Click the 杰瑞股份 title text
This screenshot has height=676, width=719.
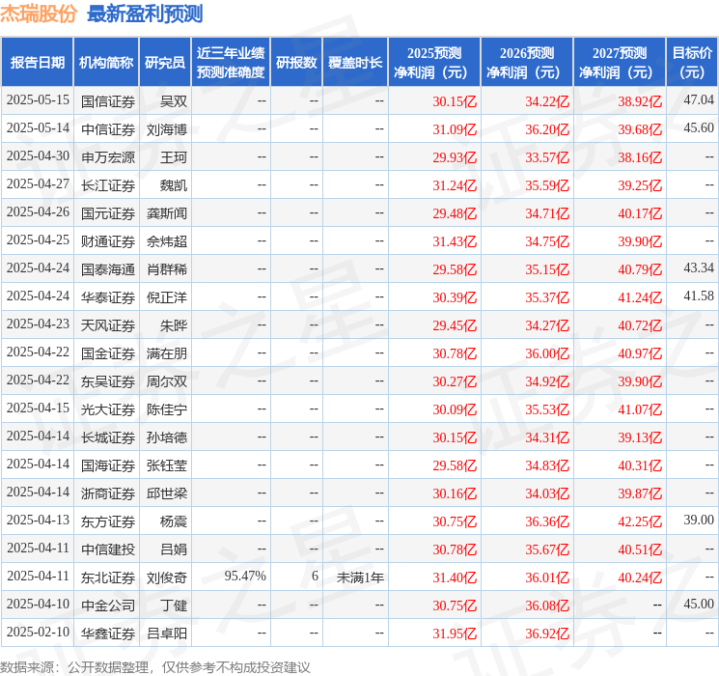coord(38,14)
